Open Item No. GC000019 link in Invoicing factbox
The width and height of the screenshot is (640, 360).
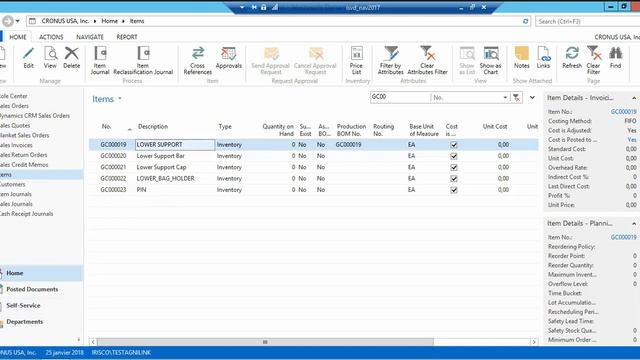(623, 111)
